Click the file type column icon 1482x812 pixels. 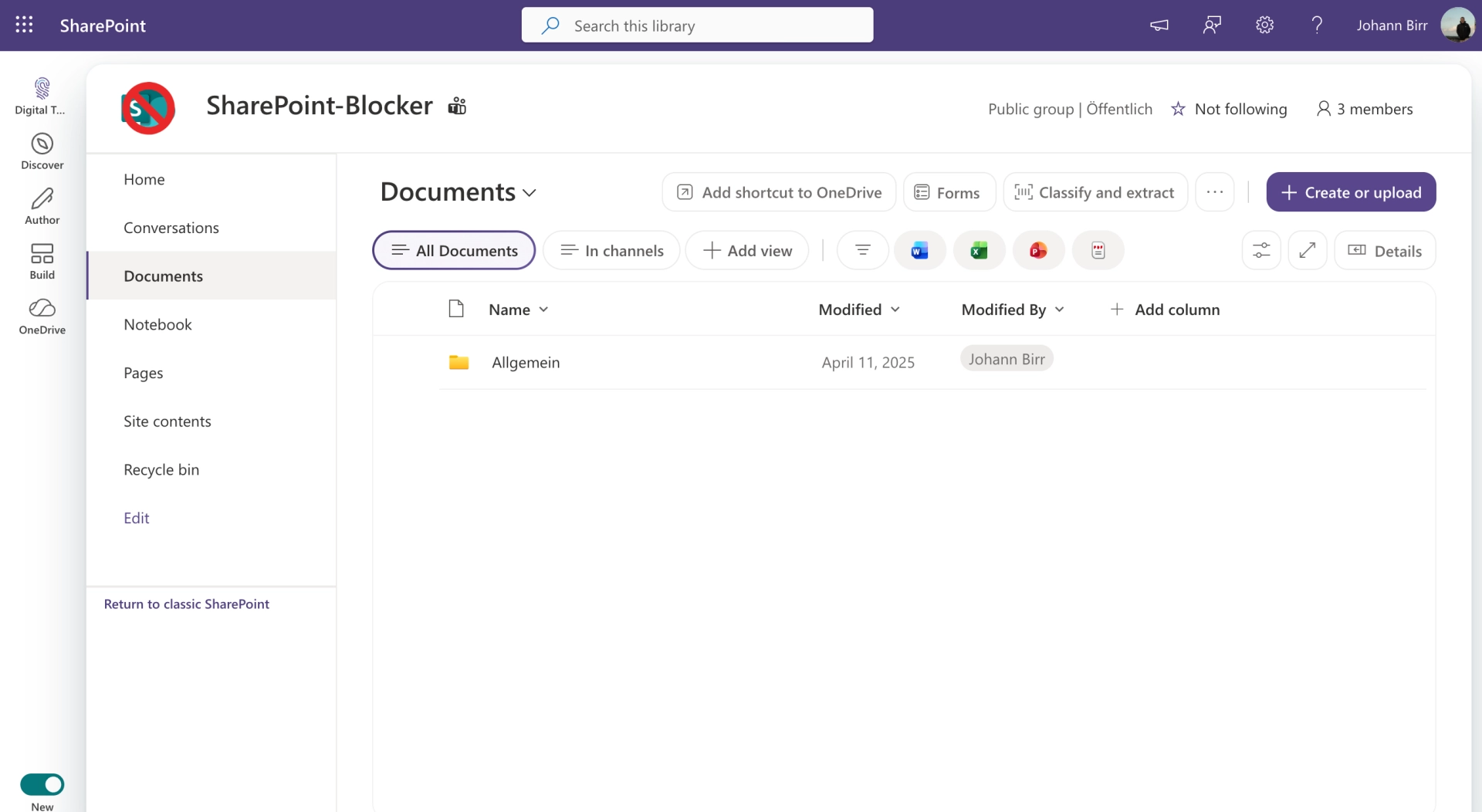[456, 309]
